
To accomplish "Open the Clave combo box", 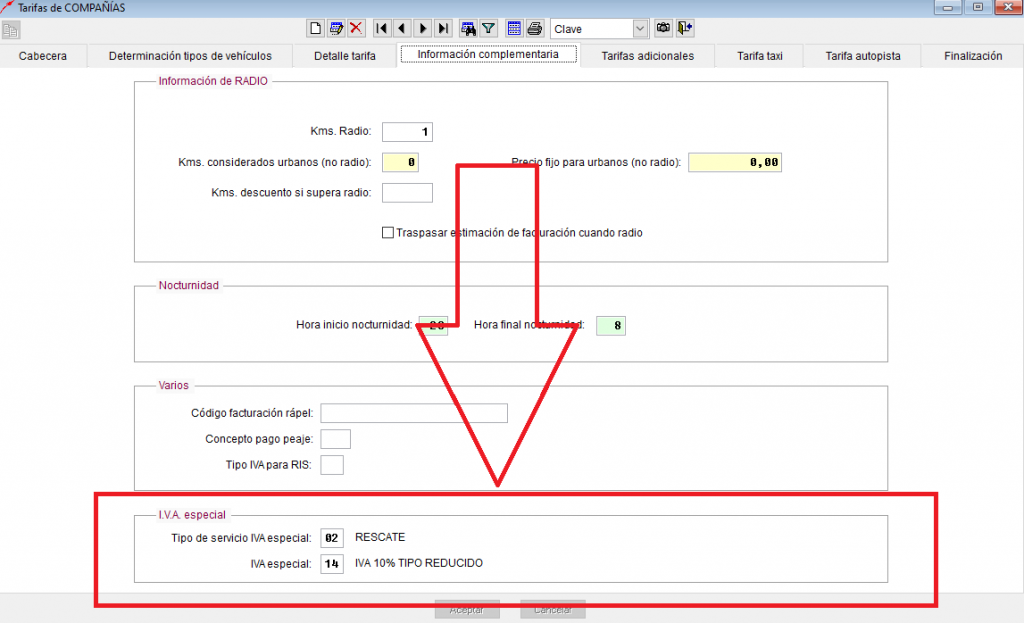I will point(600,29).
